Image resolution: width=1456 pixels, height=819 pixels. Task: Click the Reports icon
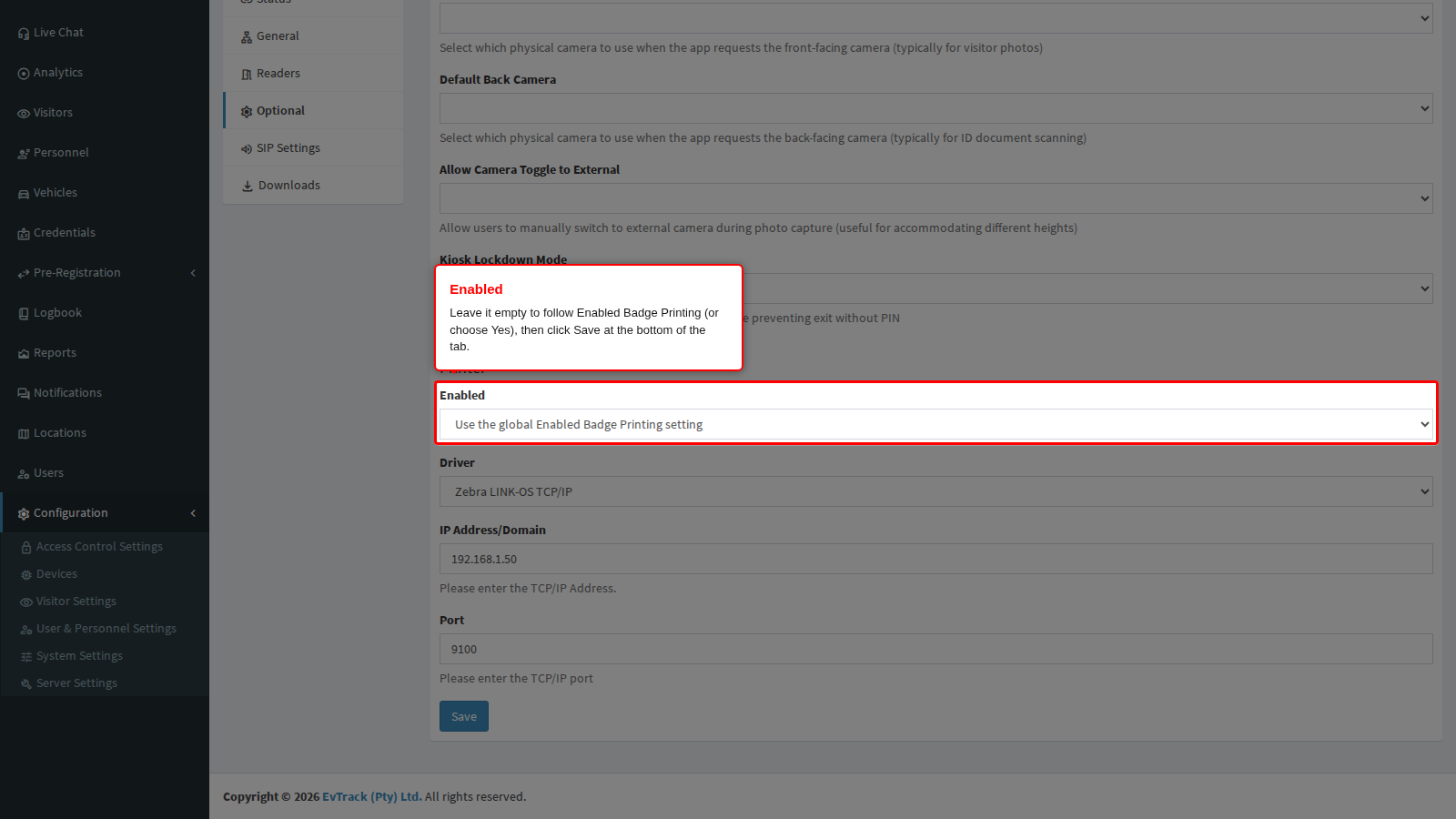pos(24,354)
